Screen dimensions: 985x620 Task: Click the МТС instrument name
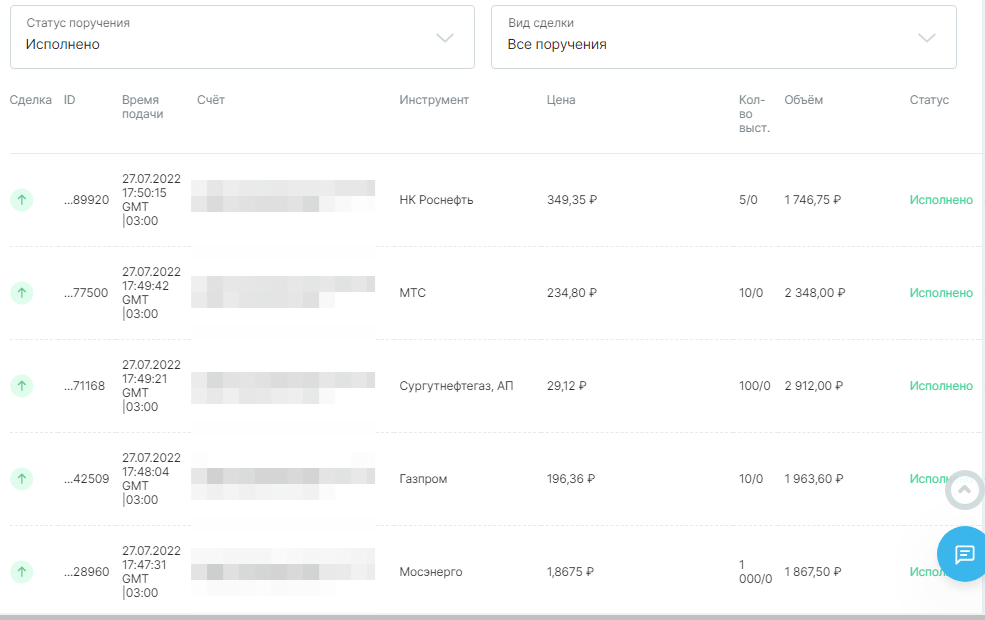(412, 293)
